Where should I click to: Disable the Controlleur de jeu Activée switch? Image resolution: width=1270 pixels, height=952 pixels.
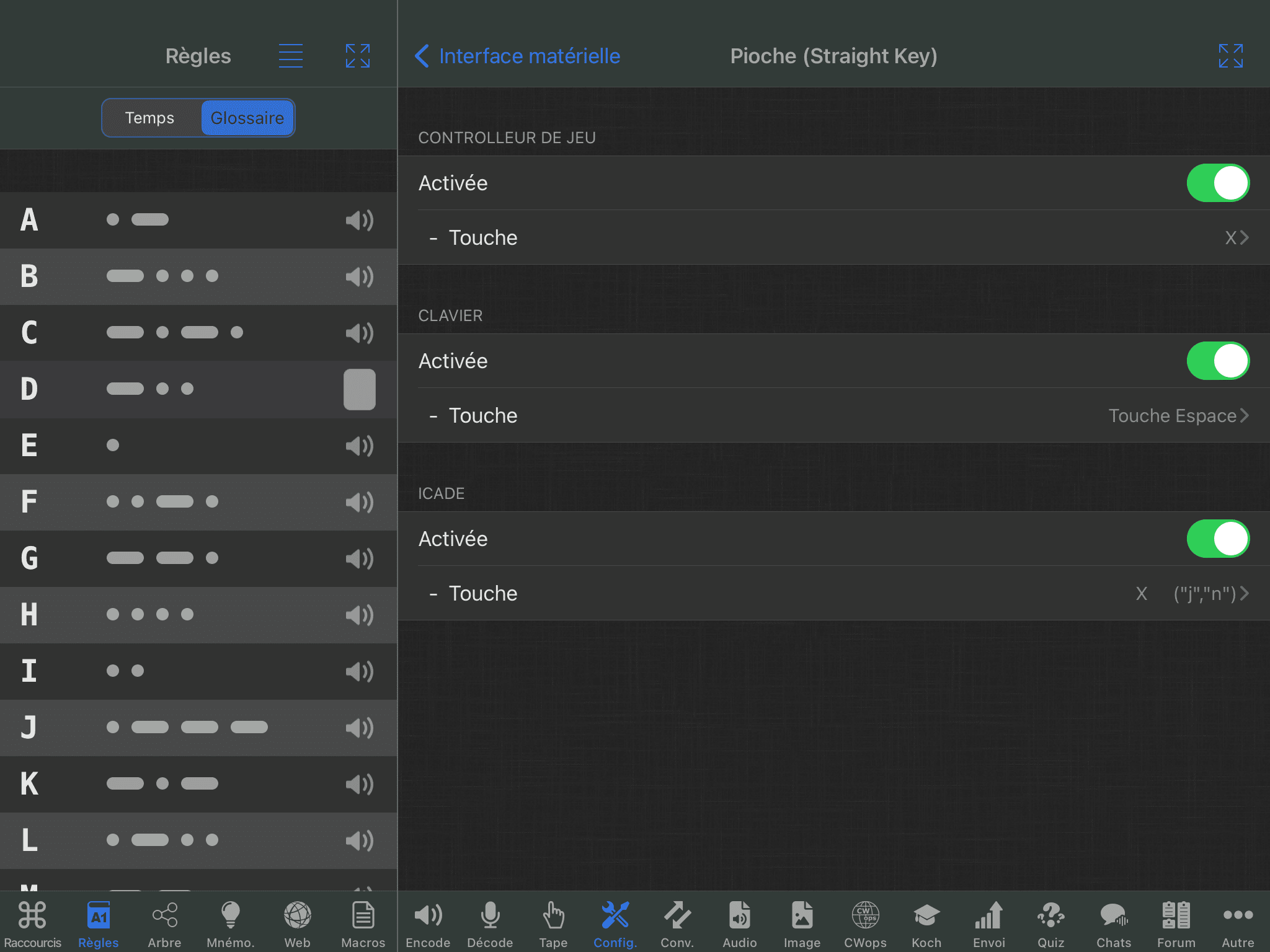click(1218, 183)
